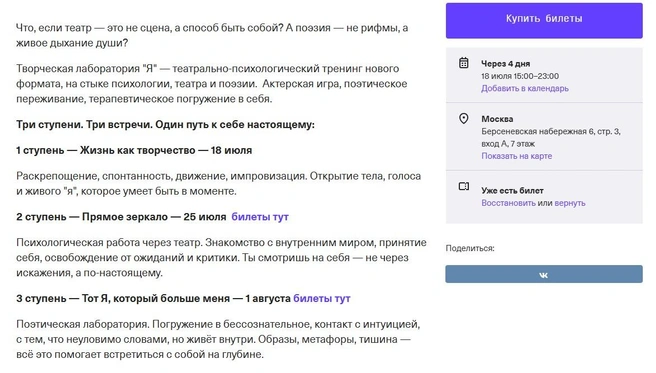Open билеты тут link for 1 августа
The image size is (656, 373).
(x=322, y=298)
